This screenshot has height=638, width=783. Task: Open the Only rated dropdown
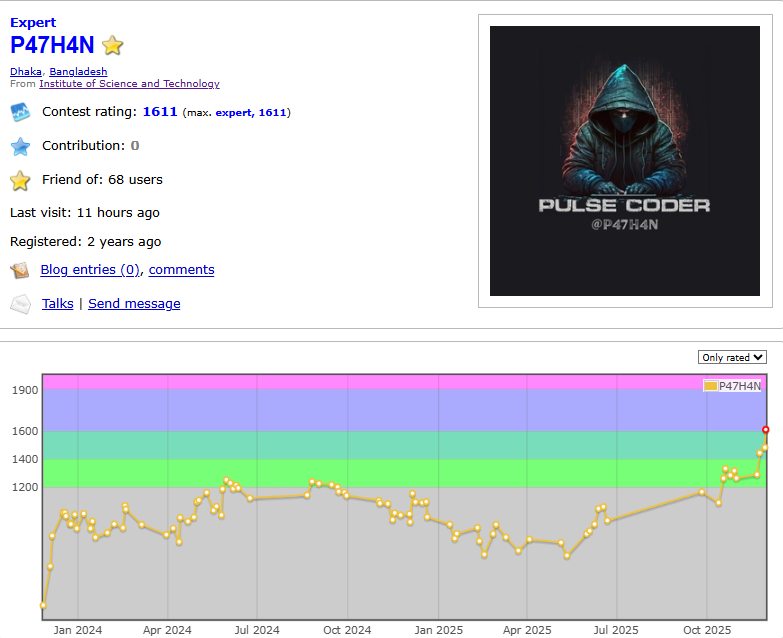tap(732, 357)
